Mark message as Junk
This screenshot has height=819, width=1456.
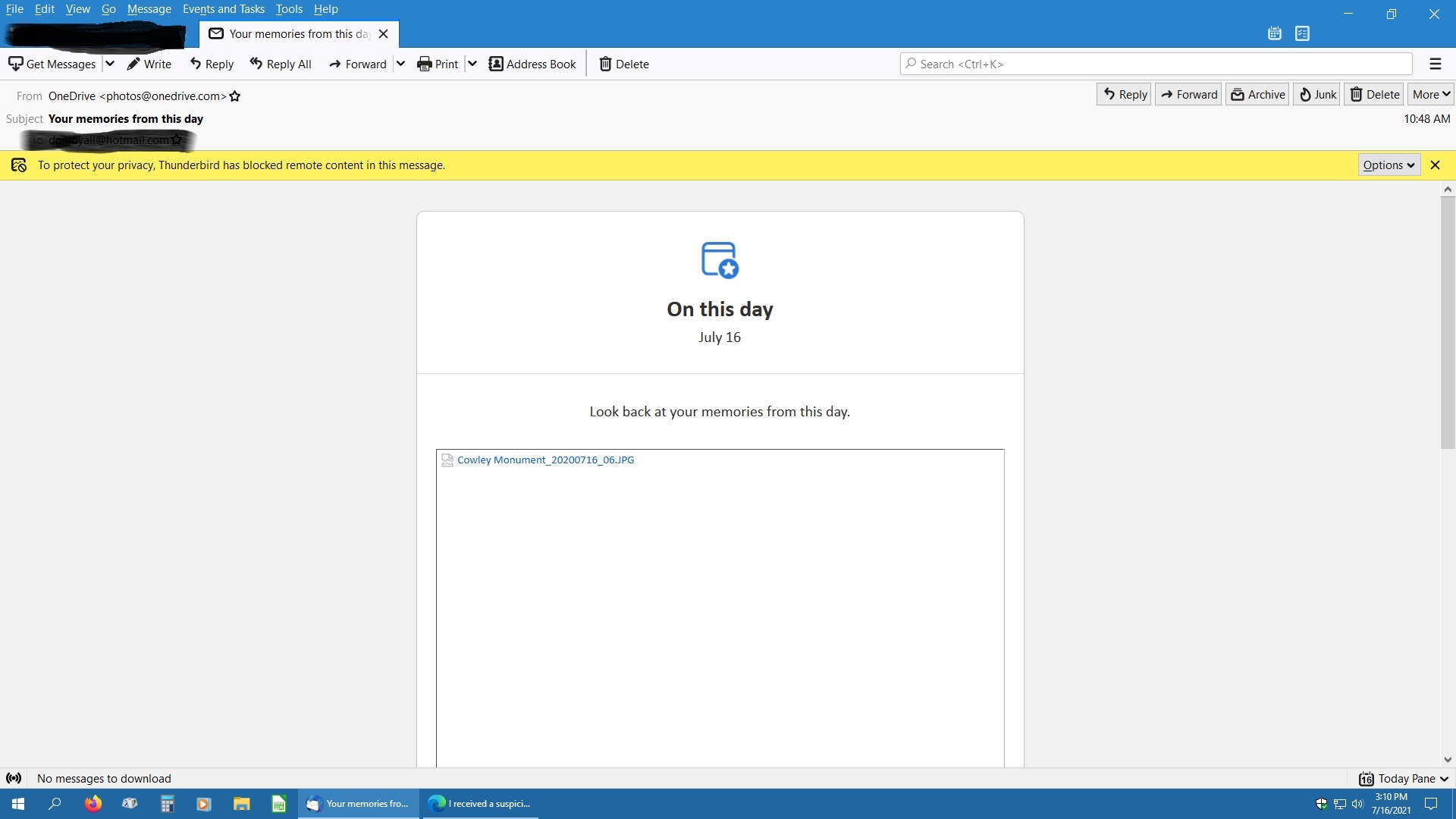tap(1317, 94)
